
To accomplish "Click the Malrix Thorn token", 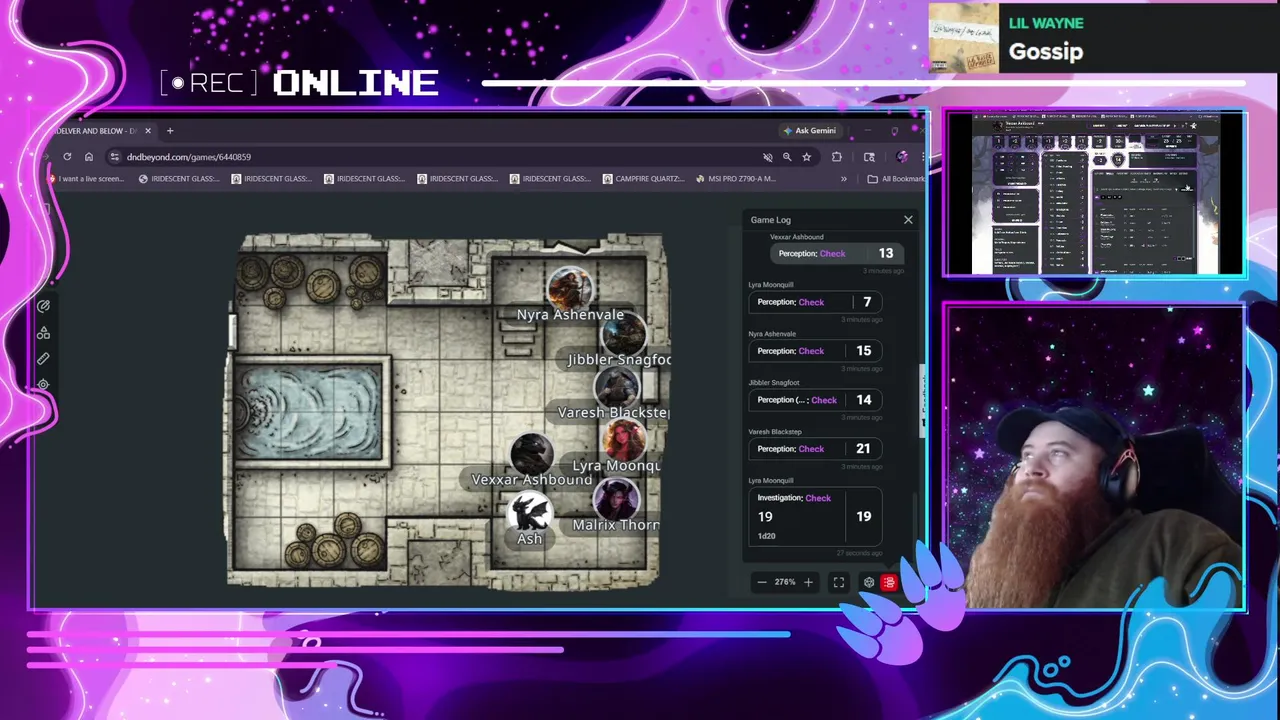I will coord(616,499).
